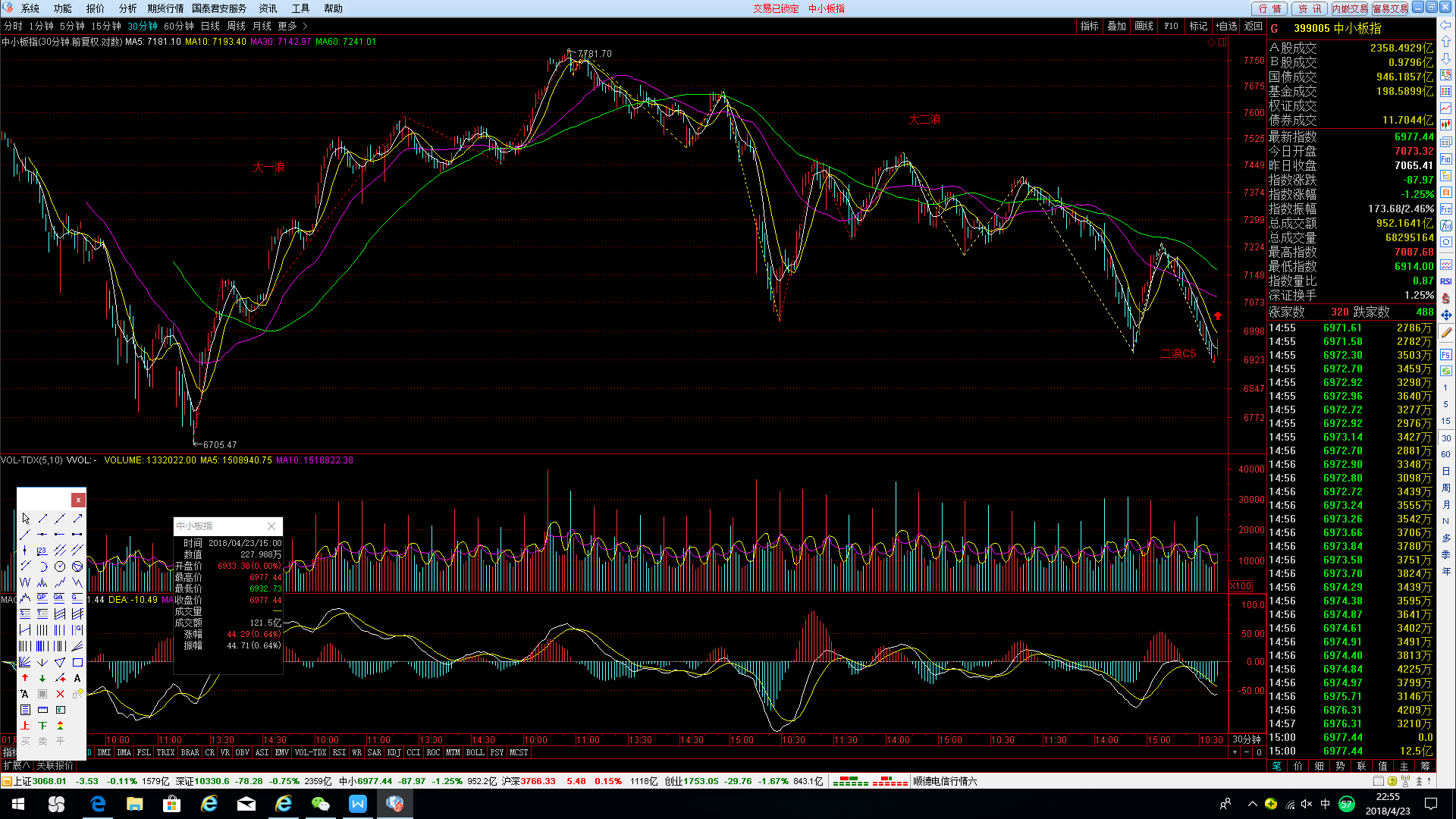Viewport: 1456px width, 819px height.
Task: Toggle the 叠加 overlay option
Action: click(x=1116, y=26)
